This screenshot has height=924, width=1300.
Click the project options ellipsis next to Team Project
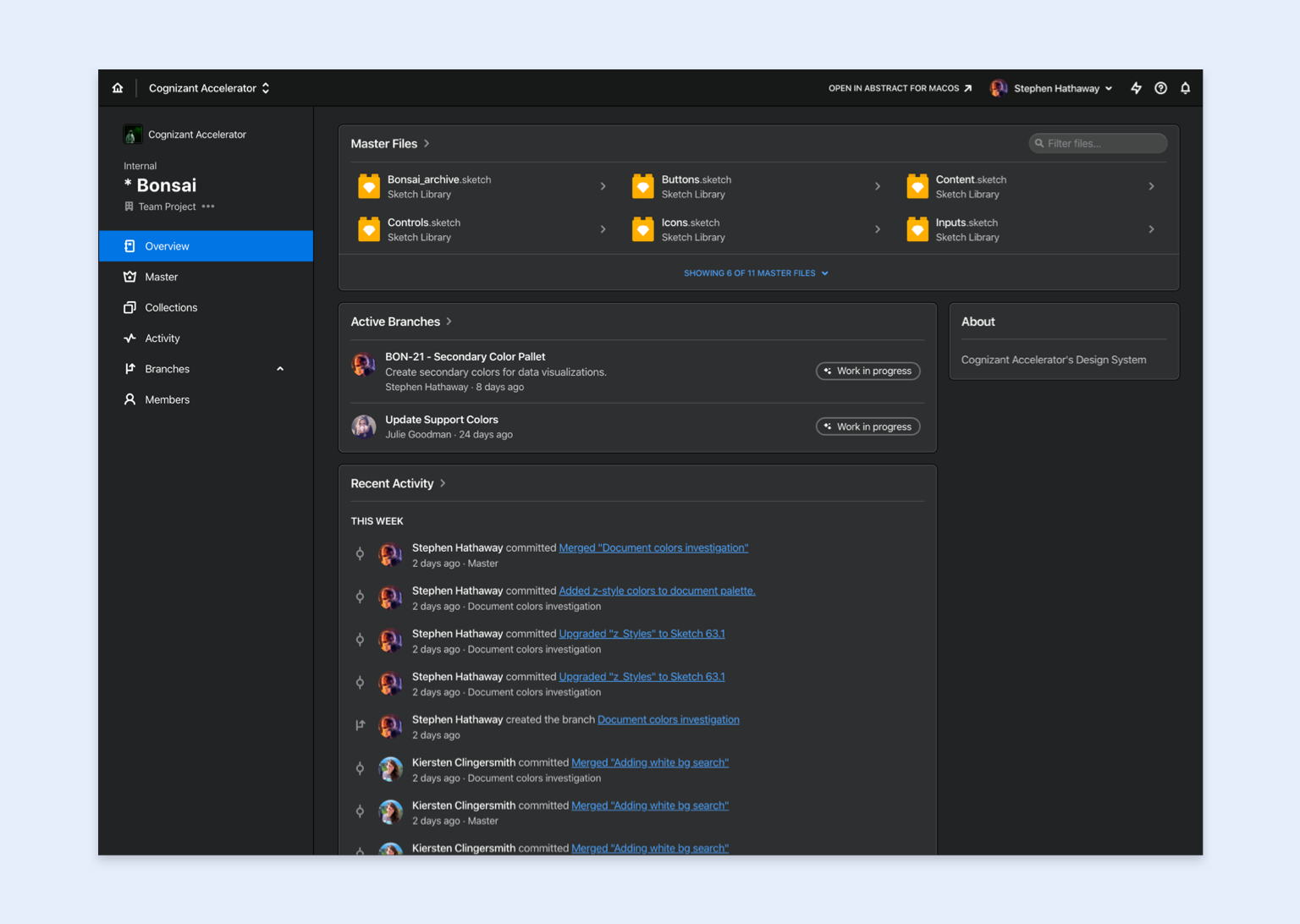point(208,206)
